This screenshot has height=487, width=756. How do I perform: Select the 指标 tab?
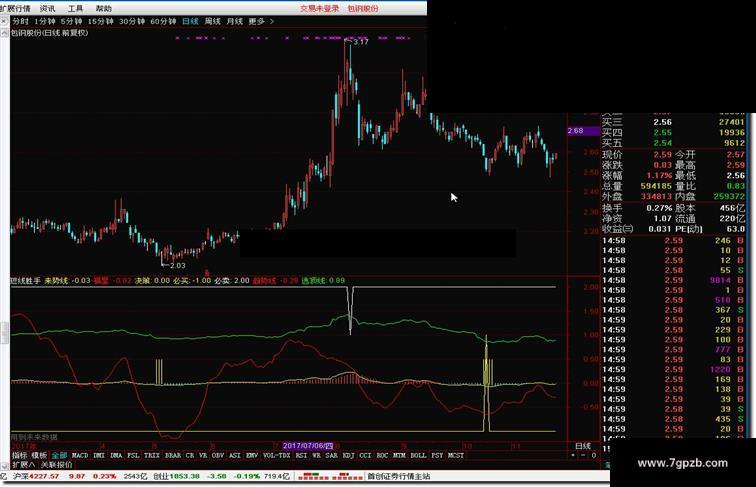[20, 455]
